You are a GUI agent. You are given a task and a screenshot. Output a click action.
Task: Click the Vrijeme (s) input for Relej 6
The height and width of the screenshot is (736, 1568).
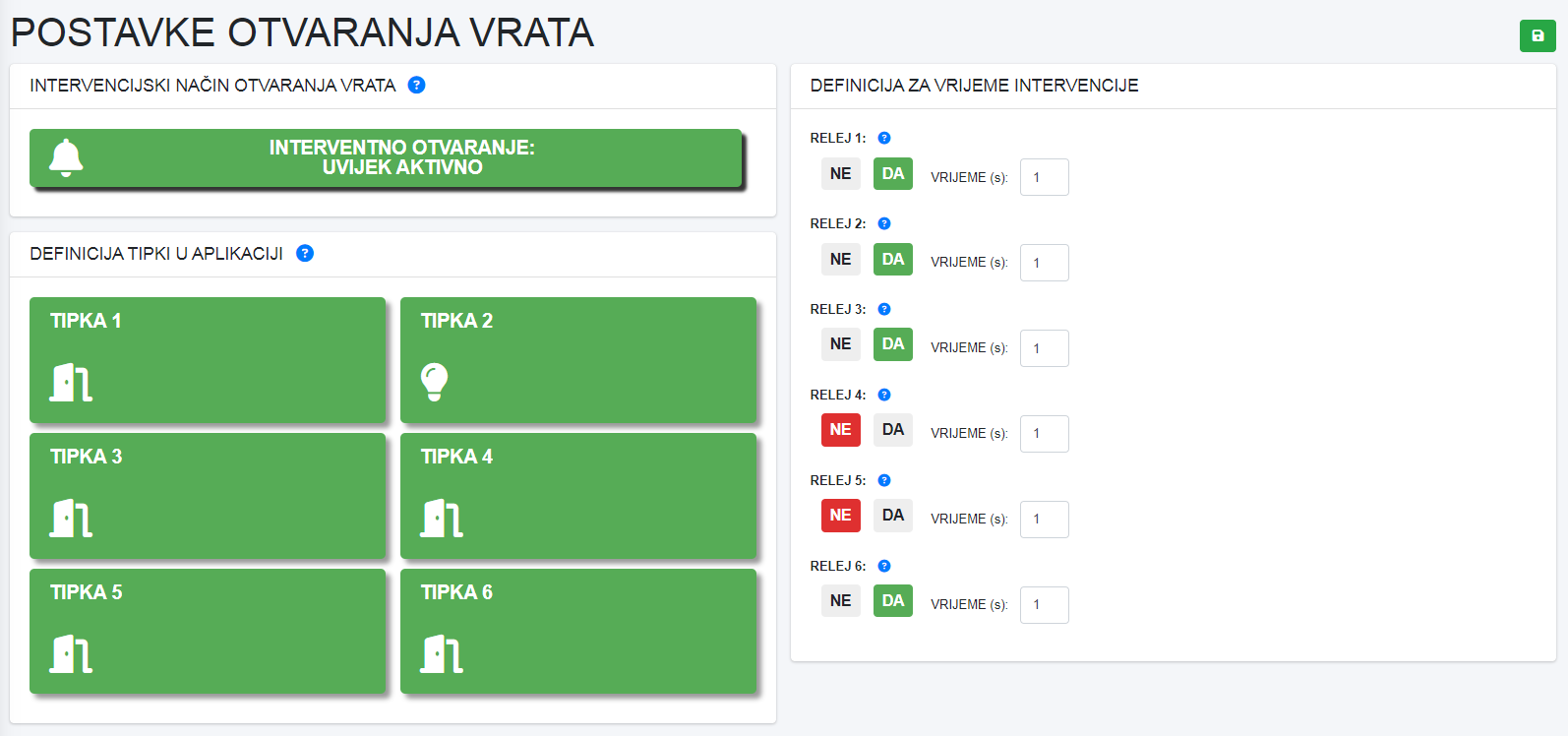[x=1044, y=605]
